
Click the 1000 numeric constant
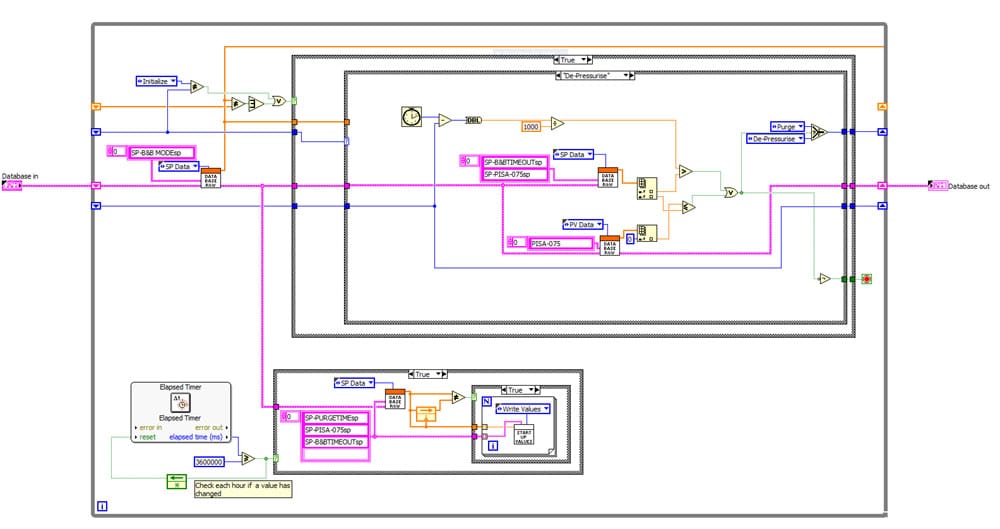pyautogui.click(x=531, y=126)
